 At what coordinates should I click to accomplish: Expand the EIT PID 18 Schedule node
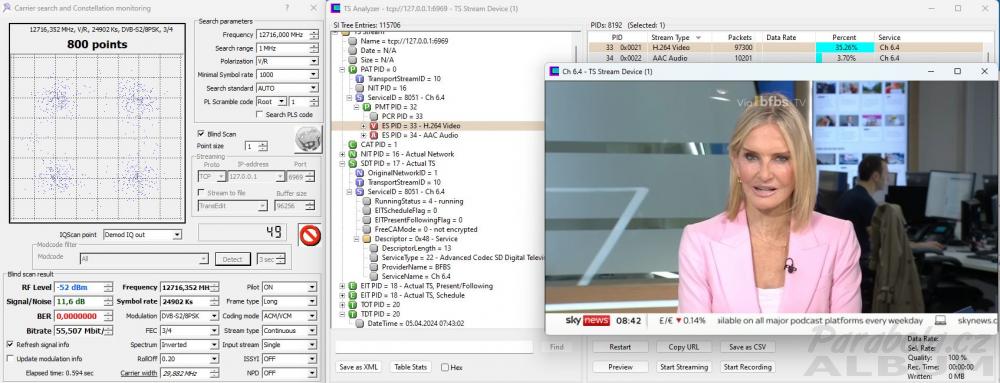coord(342,296)
